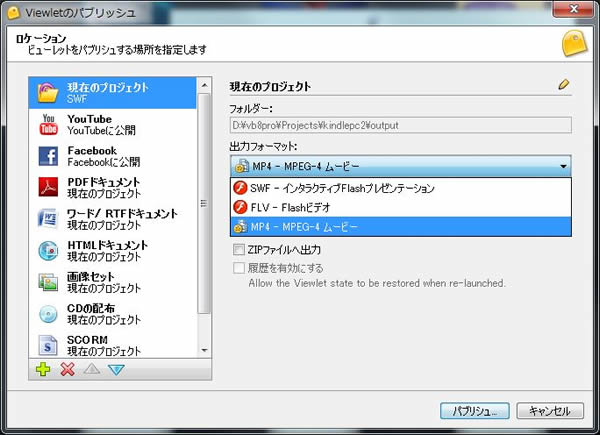The height and width of the screenshot is (435, 600).
Task: Toggle the 履歴を有効にする checkbox
Action: (239, 268)
